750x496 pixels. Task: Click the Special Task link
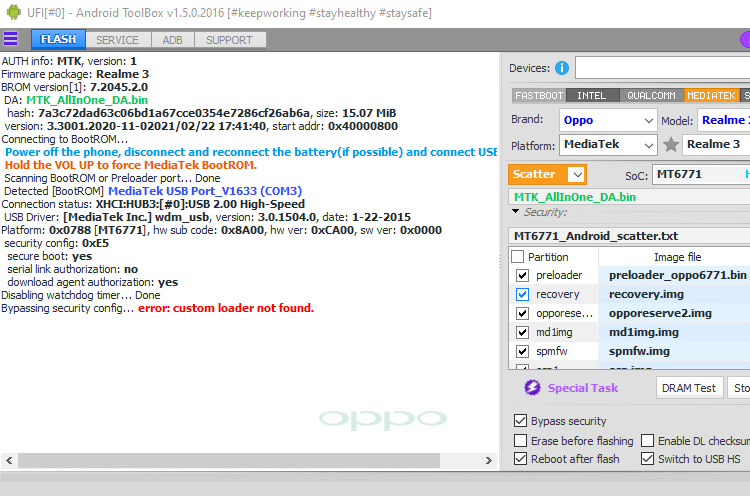click(x=583, y=388)
